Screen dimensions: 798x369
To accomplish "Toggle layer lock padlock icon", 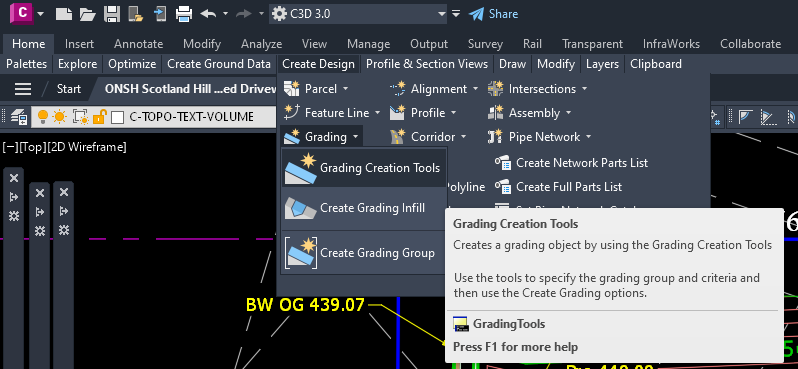I will click(x=99, y=117).
